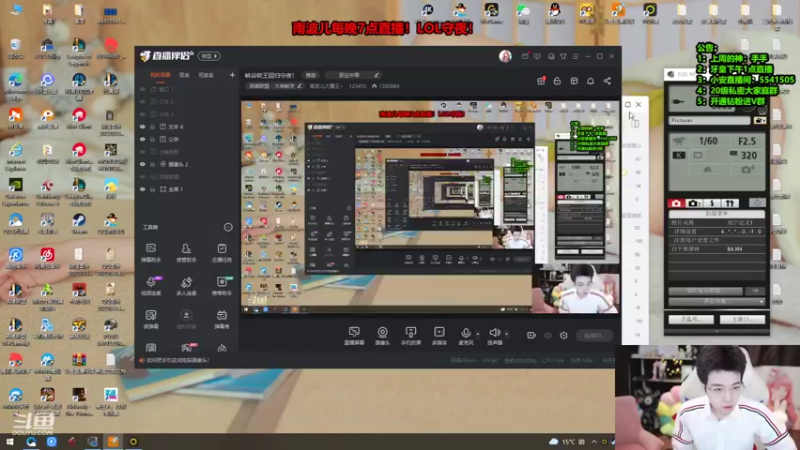Open the 弹幕秀 tool in toolbox

[221, 319]
